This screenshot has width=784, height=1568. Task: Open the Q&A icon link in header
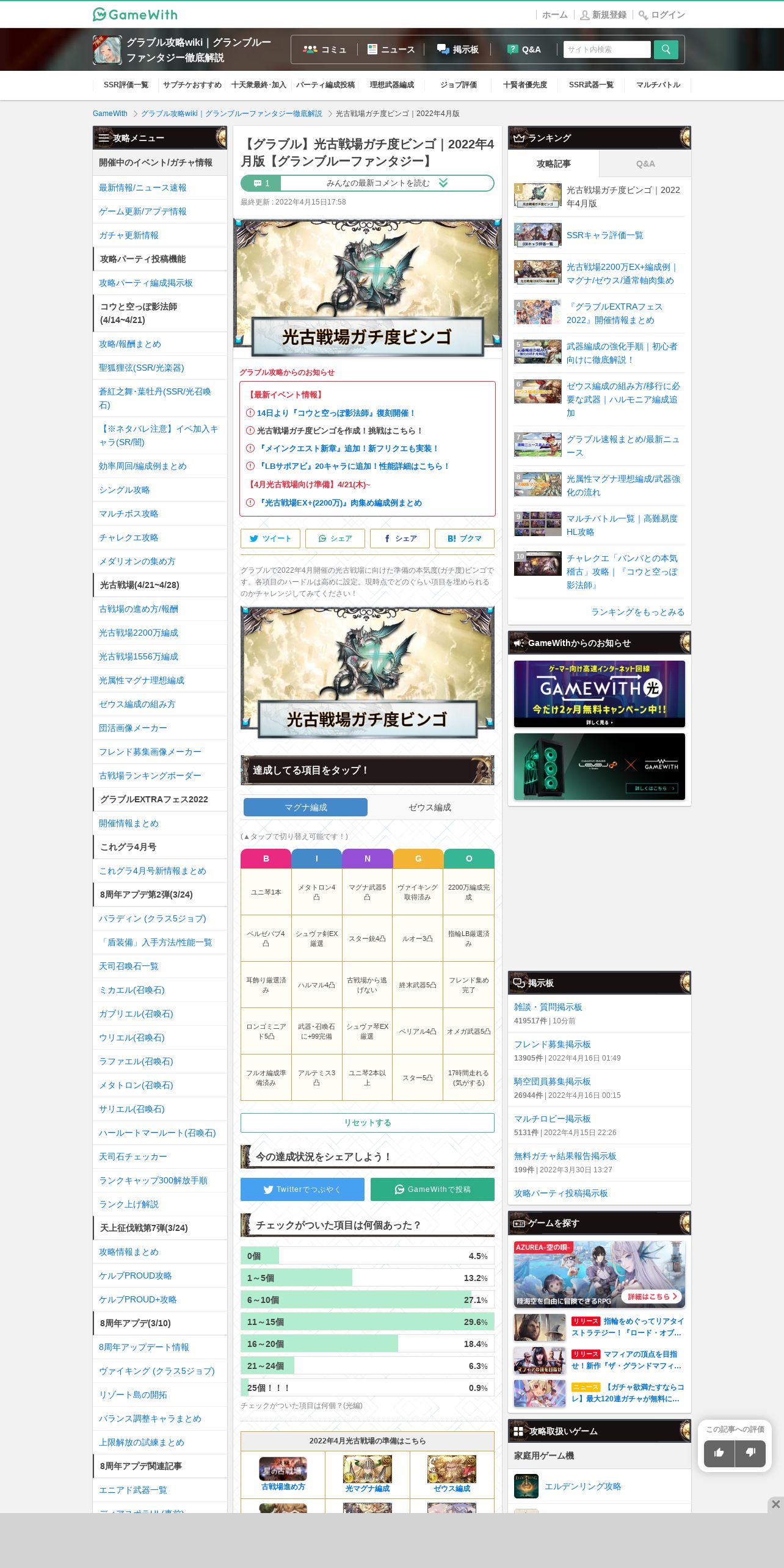(x=524, y=49)
